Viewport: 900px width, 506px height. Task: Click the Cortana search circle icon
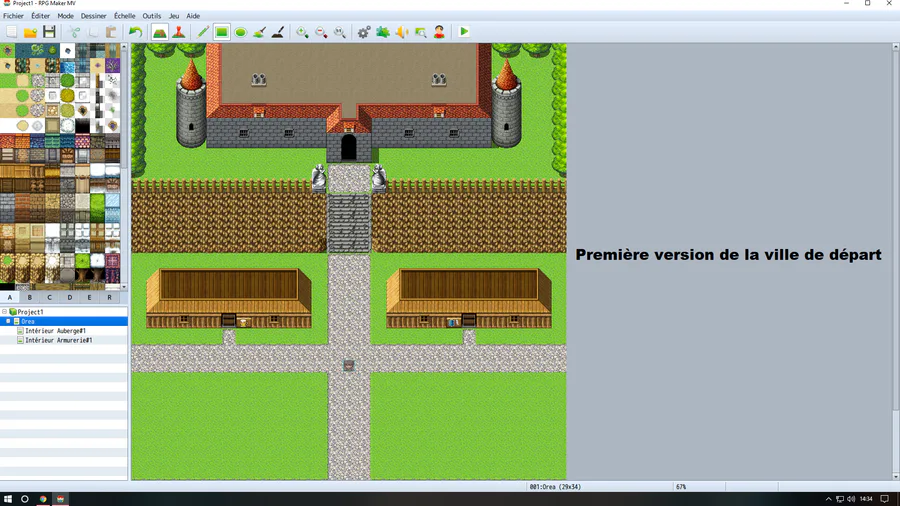[x=25, y=499]
